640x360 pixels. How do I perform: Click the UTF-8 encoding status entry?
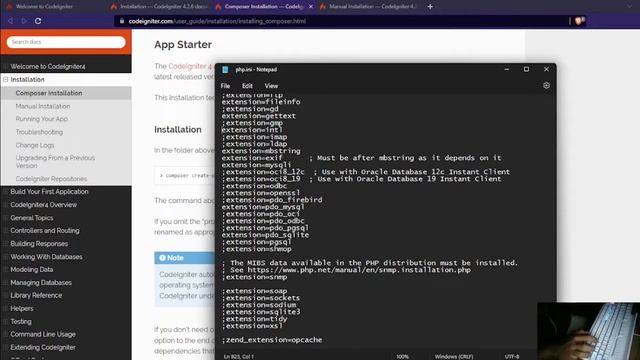click(x=512, y=356)
